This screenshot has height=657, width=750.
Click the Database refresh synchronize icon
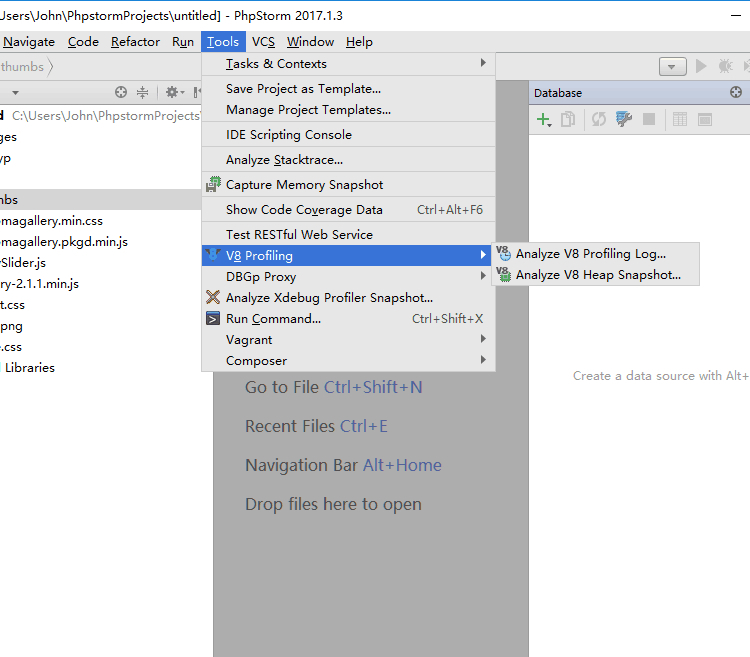(x=599, y=120)
